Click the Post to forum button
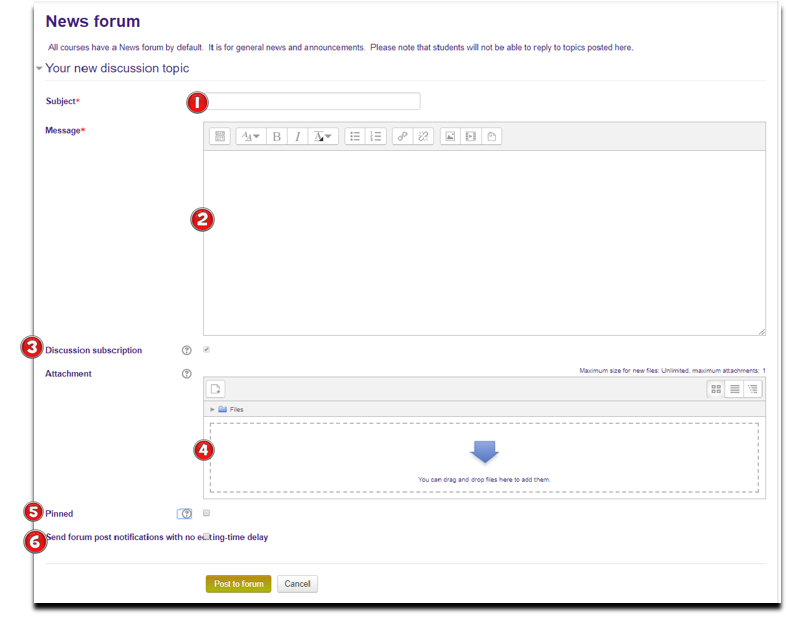This screenshot has height=617, width=786. pos(238,584)
